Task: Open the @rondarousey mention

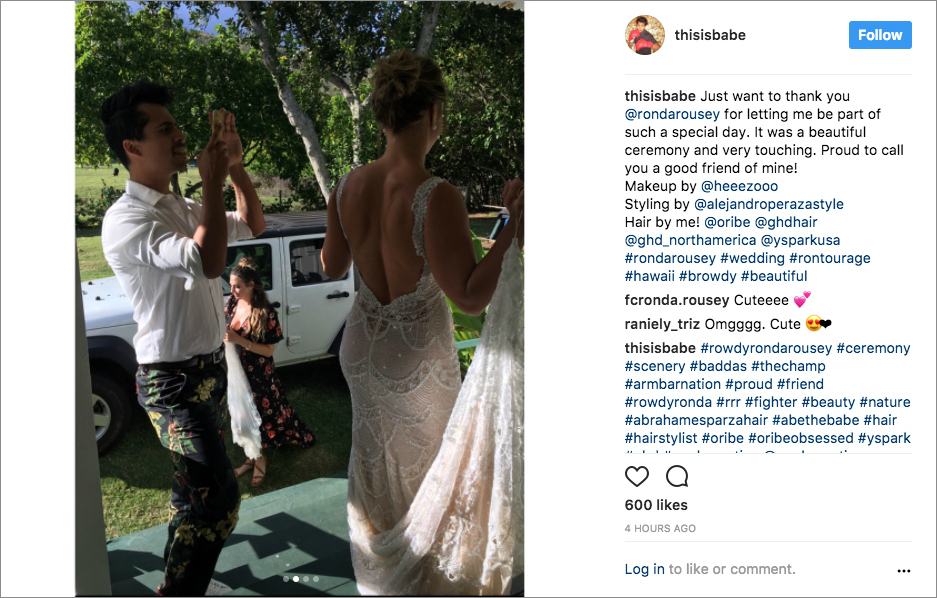Action: click(x=672, y=114)
